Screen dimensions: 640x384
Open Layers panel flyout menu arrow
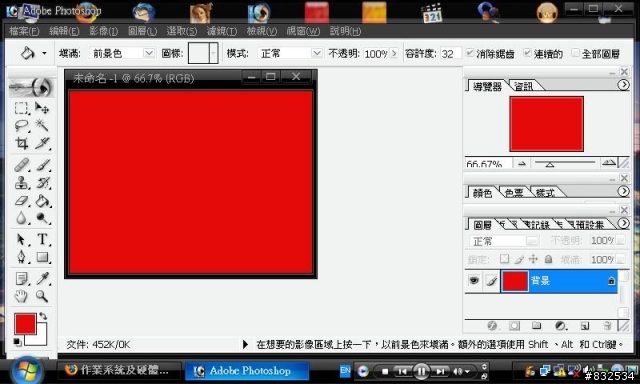tap(623, 223)
